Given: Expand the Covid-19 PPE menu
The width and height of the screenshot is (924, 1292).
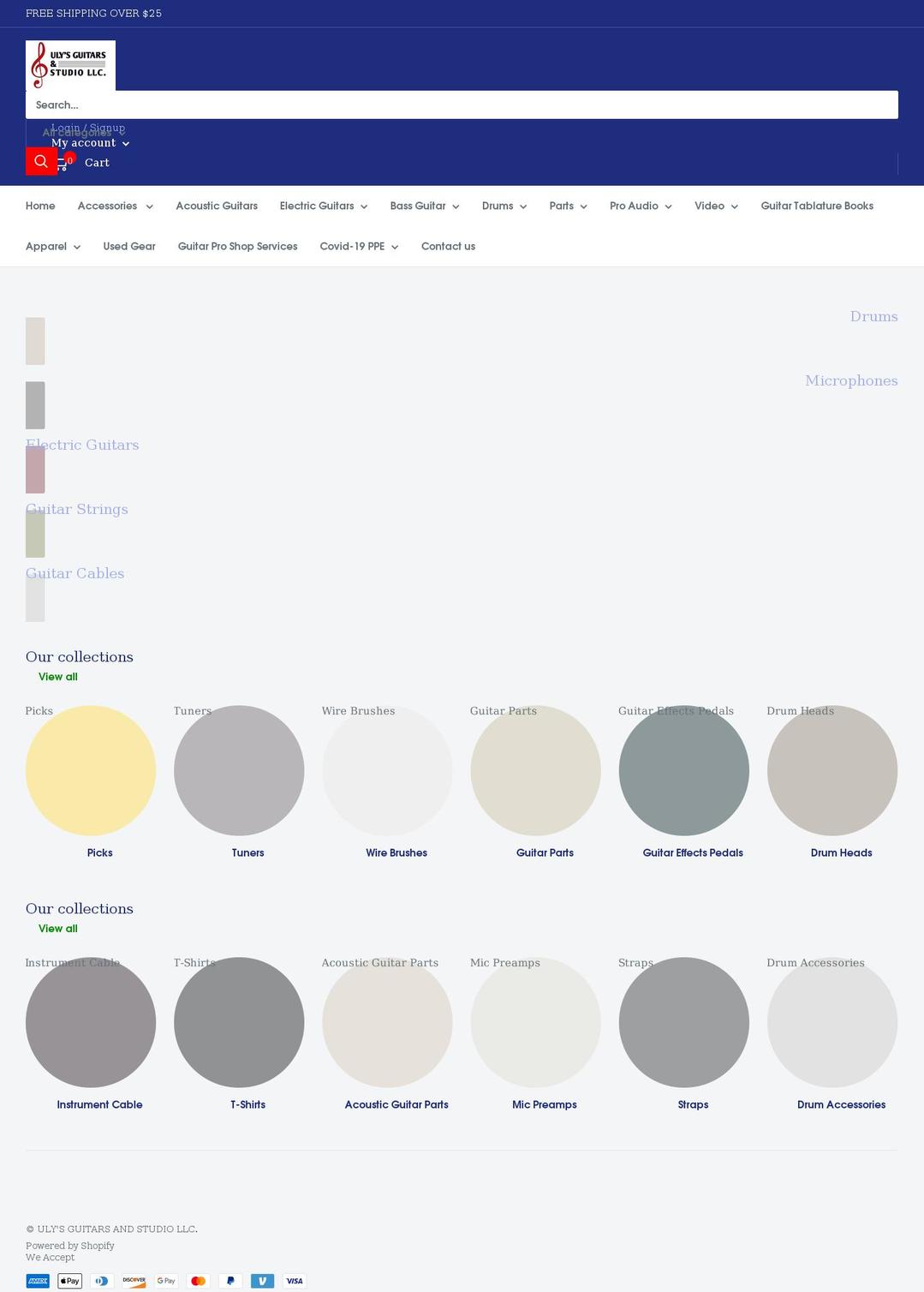Looking at the screenshot, I should [x=359, y=246].
